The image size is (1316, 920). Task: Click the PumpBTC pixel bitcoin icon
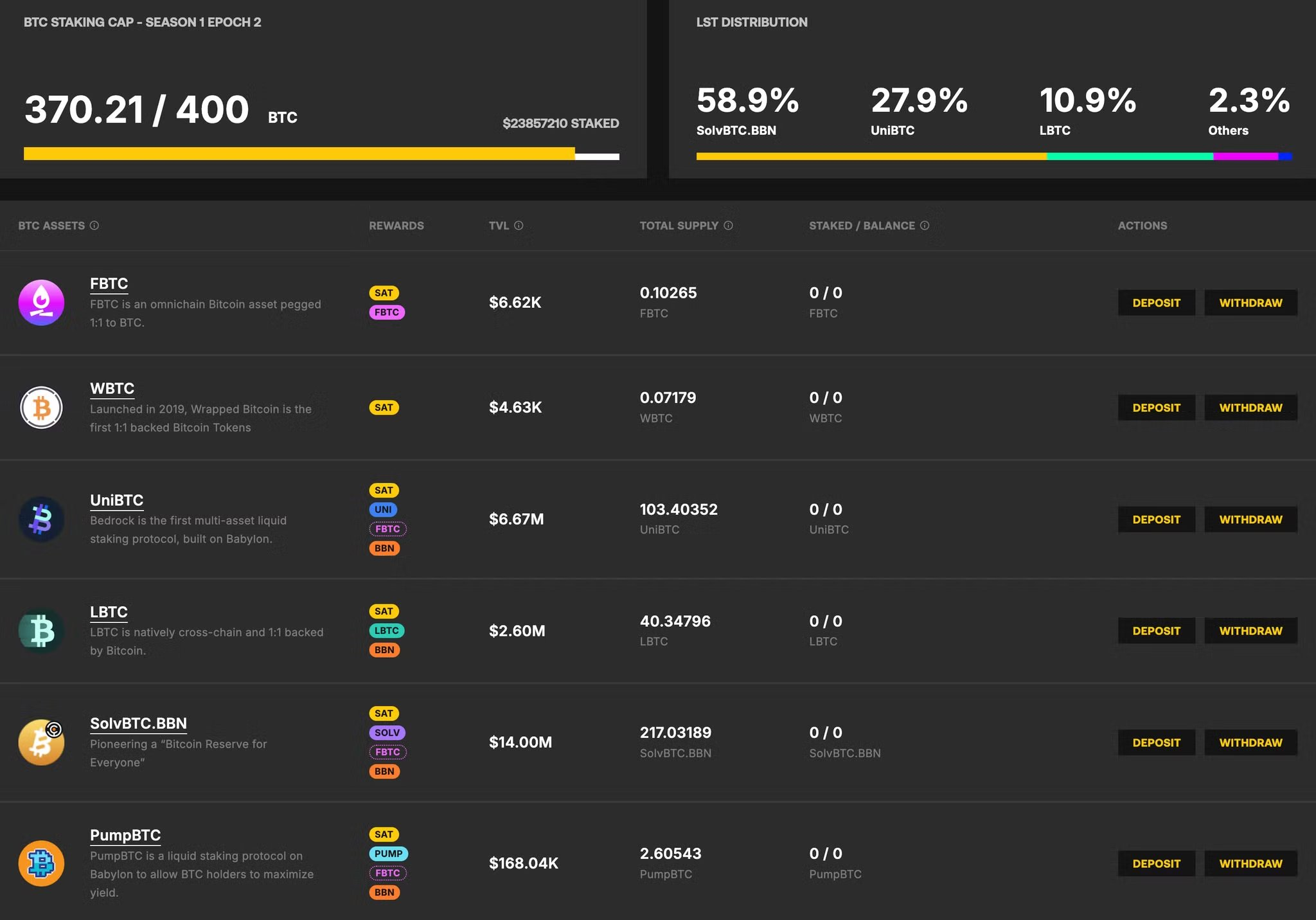[x=41, y=863]
